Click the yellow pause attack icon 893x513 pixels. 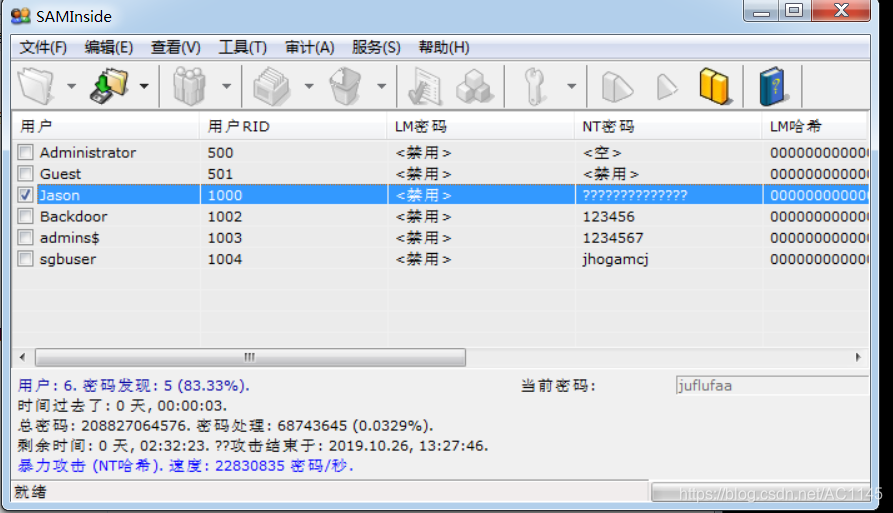coord(715,86)
